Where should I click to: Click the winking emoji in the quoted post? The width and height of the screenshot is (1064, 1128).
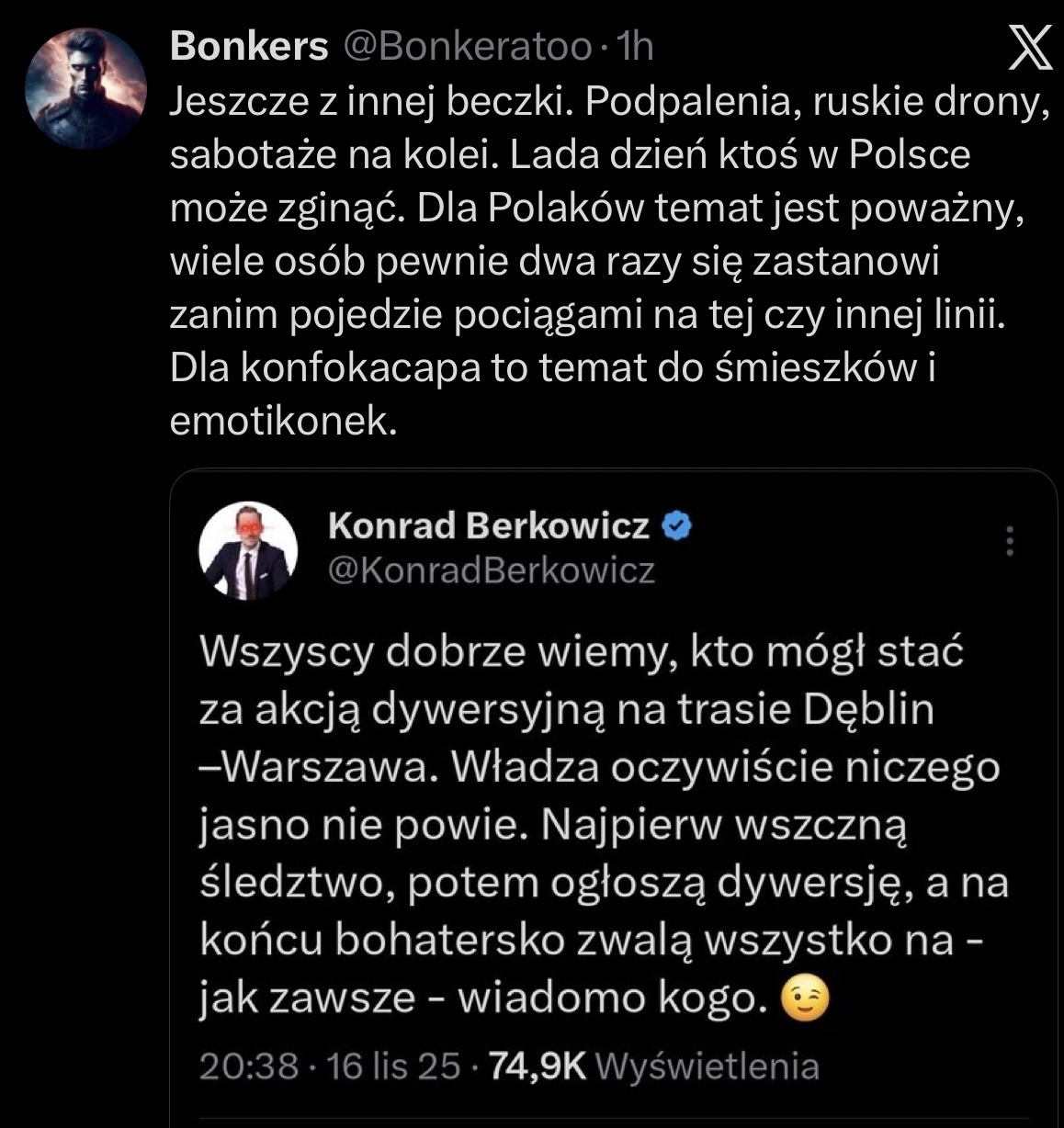point(804,998)
